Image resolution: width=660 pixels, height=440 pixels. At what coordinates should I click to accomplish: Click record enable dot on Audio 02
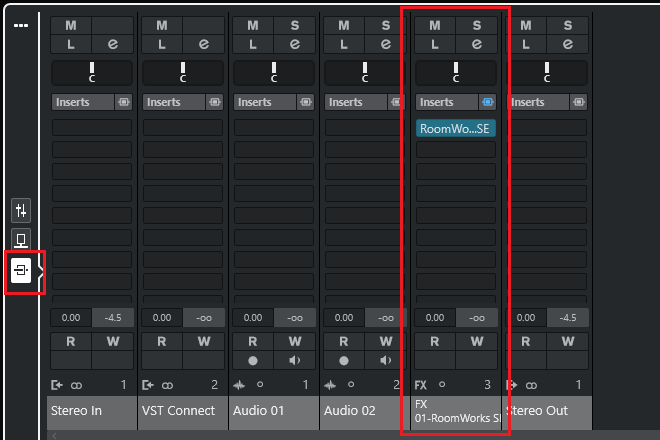coord(344,360)
